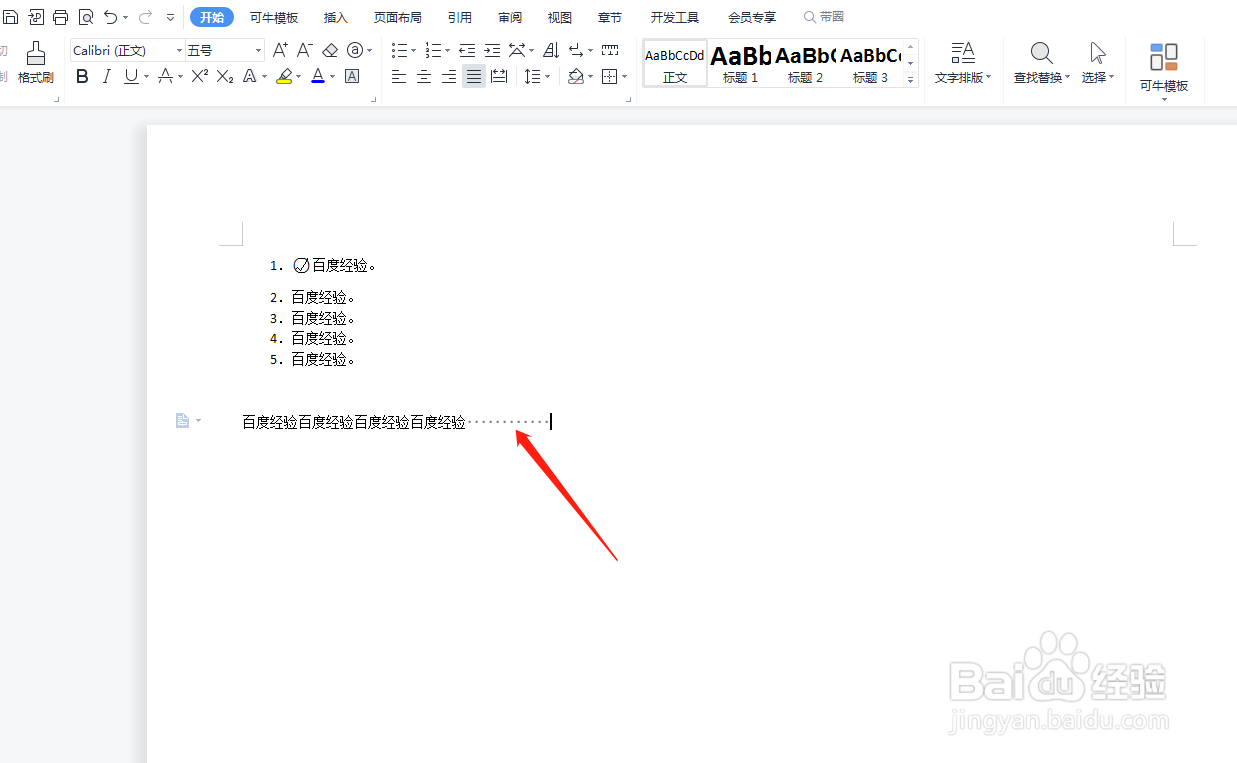The height and width of the screenshot is (763, 1237).
Task: Open the 文字排版 dropdown
Action: 963,63
